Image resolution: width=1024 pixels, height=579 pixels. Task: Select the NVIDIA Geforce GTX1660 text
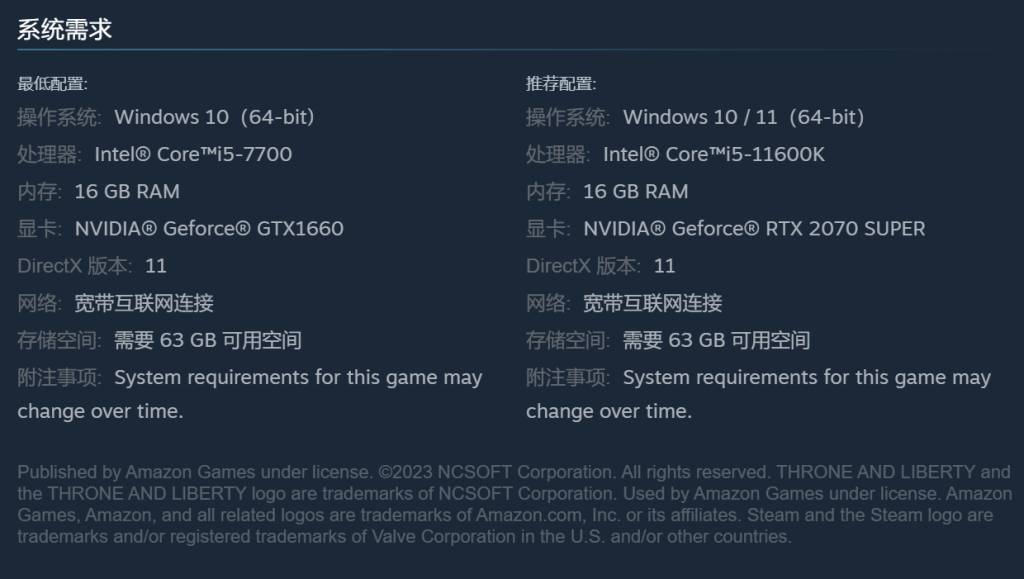[209, 229]
